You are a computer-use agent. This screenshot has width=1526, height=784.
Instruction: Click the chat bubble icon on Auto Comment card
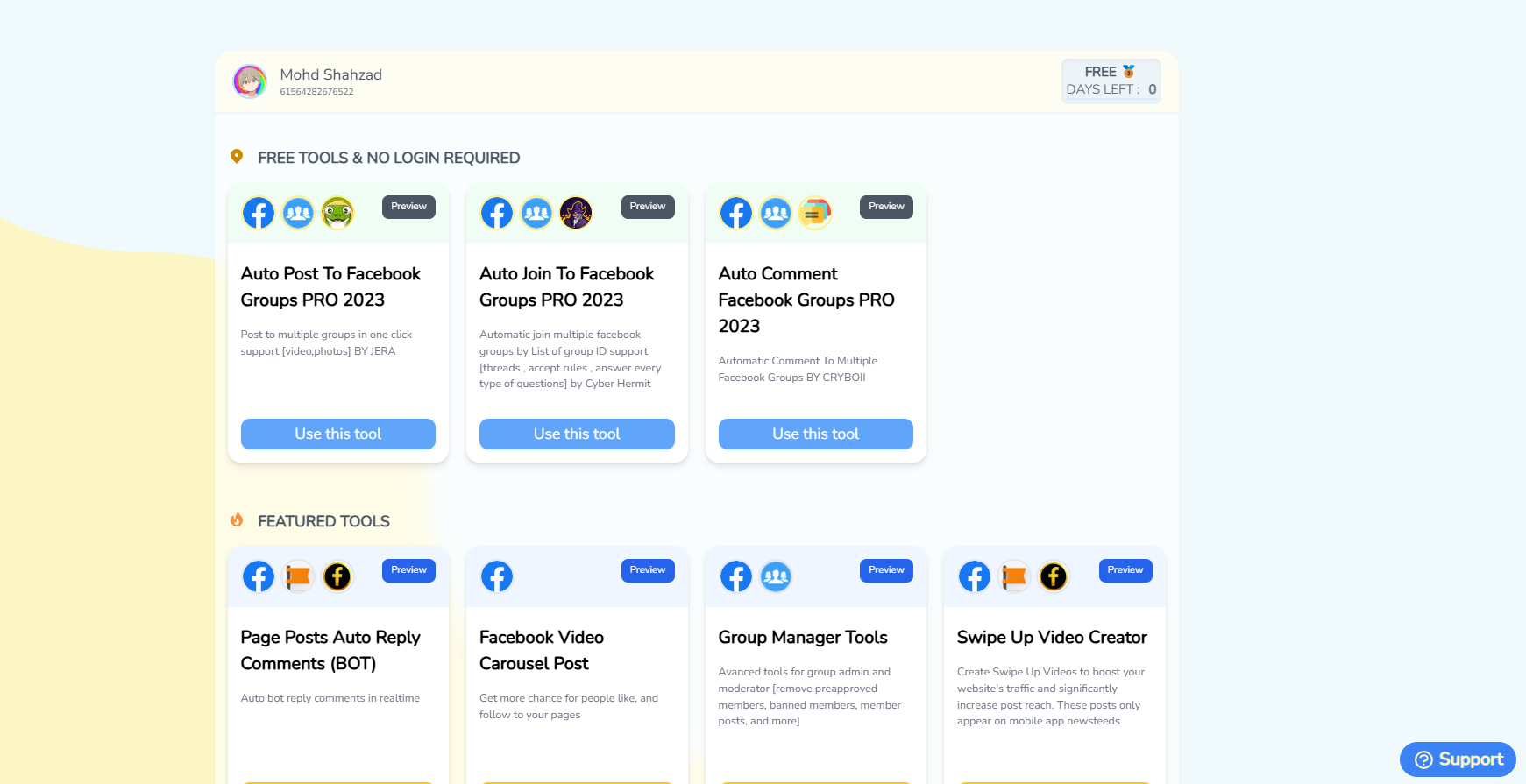(814, 213)
